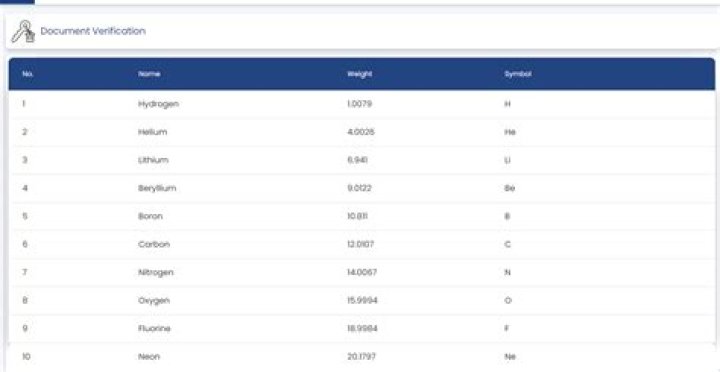720x372 pixels.
Task: Select the Helium name cell
Action: point(152,132)
